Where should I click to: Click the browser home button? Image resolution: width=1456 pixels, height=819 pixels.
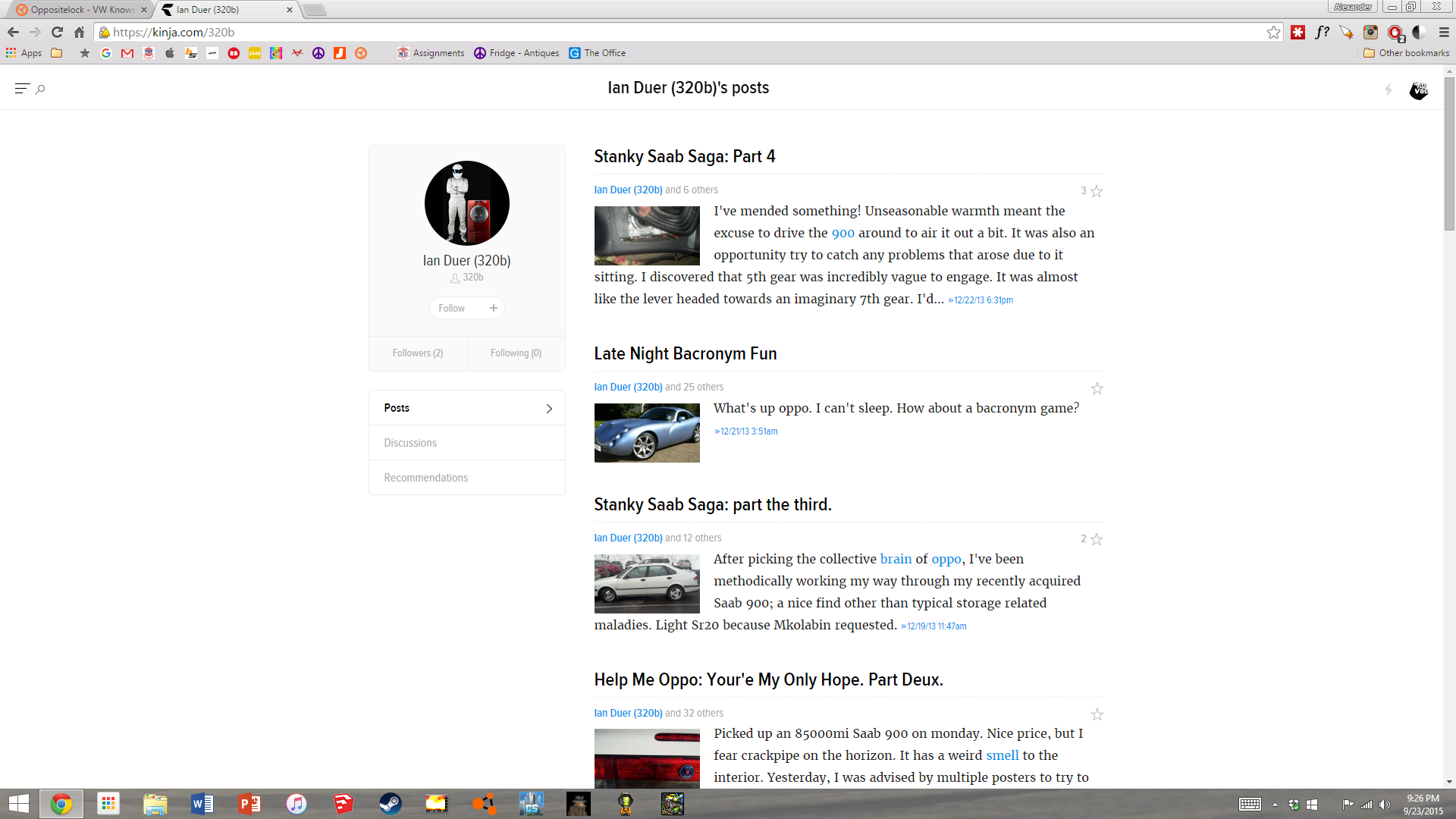[79, 32]
